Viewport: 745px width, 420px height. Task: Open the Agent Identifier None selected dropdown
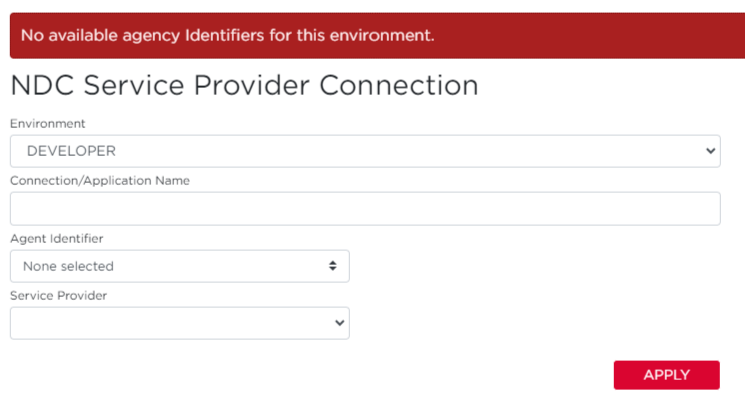[180, 266]
